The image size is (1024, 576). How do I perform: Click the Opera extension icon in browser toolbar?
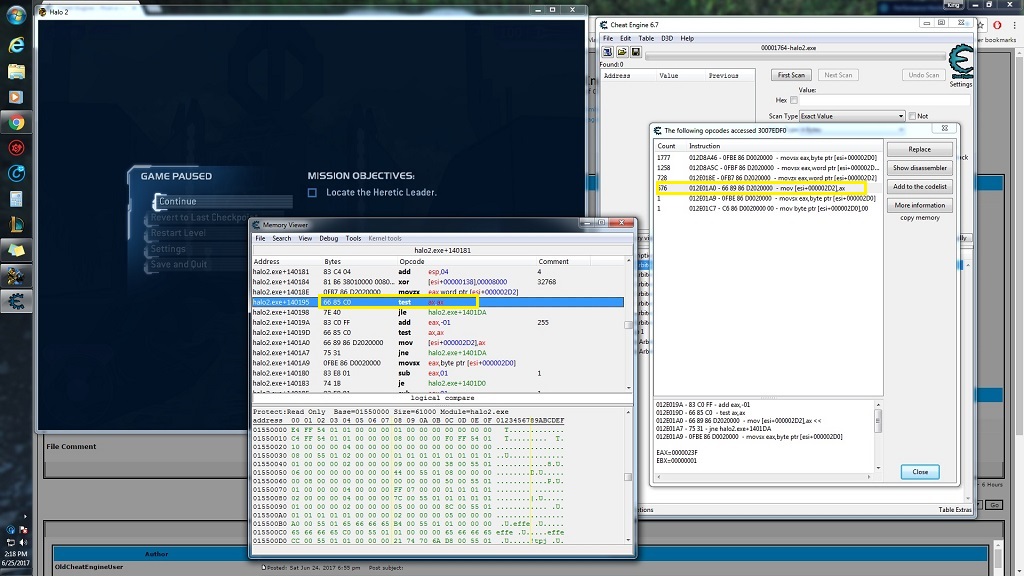[x=997, y=25]
